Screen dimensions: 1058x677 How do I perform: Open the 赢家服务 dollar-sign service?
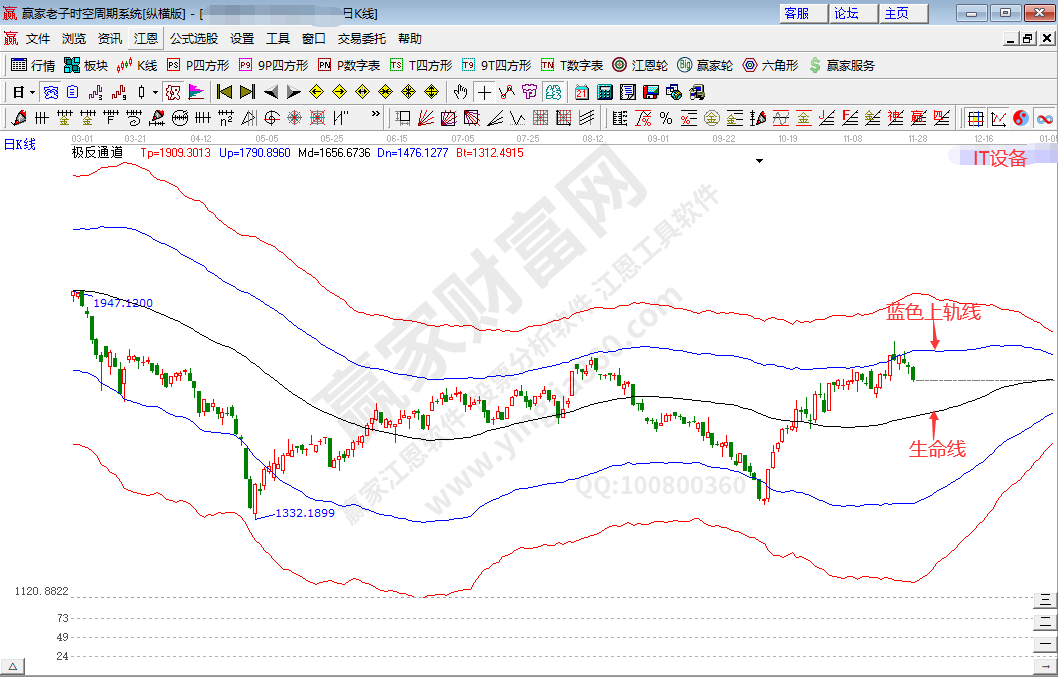point(841,65)
